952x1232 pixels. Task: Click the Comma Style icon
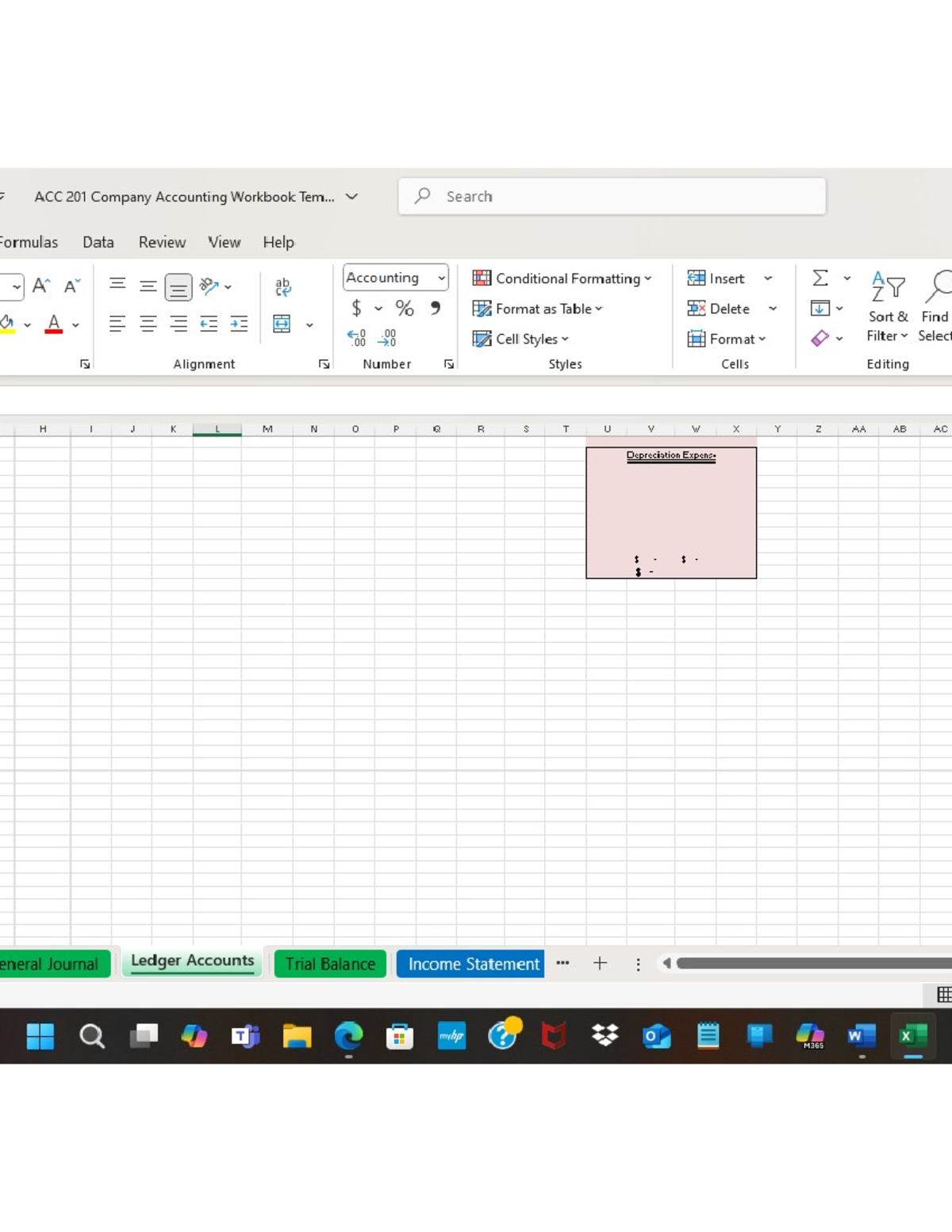pos(435,309)
